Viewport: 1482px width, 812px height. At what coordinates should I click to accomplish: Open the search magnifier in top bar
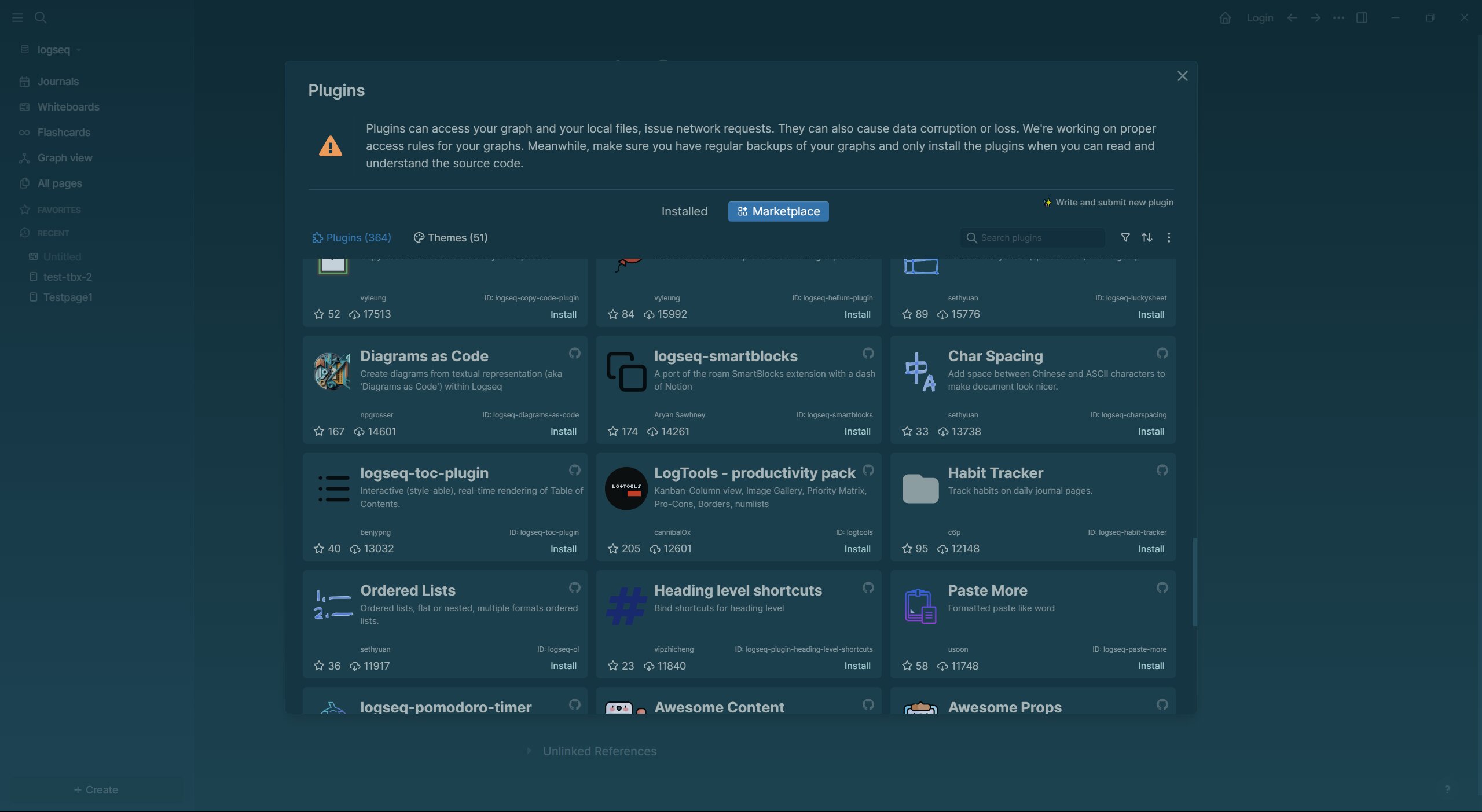coord(41,17)
